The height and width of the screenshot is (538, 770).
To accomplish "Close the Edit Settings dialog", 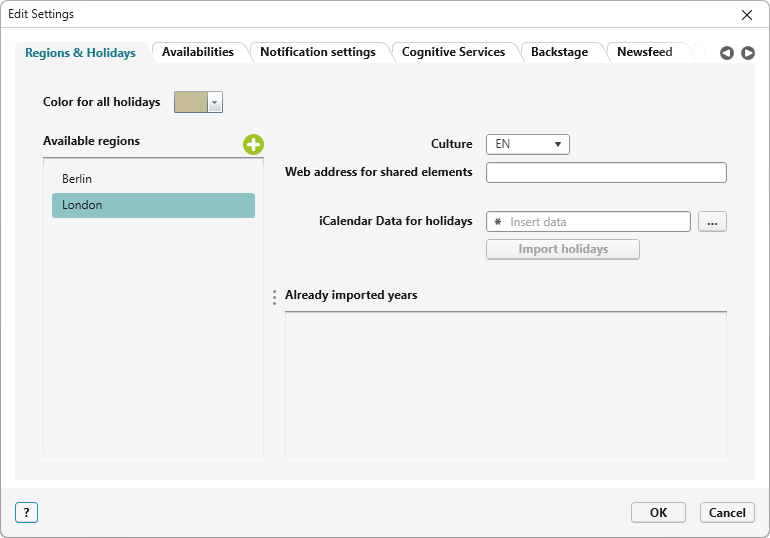I will tap(746, 15).
